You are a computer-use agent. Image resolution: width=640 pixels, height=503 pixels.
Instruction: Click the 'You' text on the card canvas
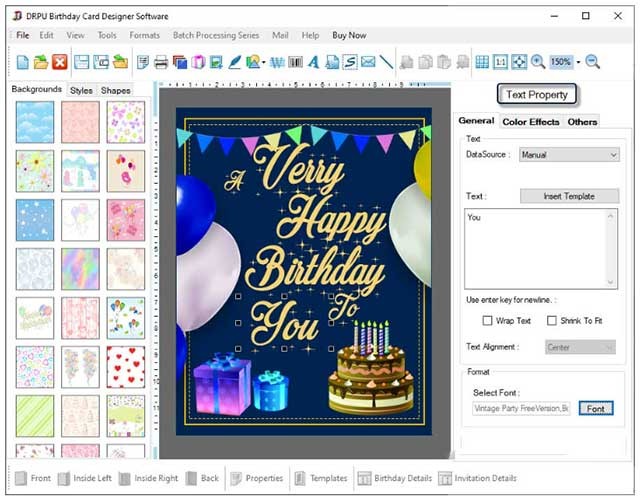tap(284, 323)
